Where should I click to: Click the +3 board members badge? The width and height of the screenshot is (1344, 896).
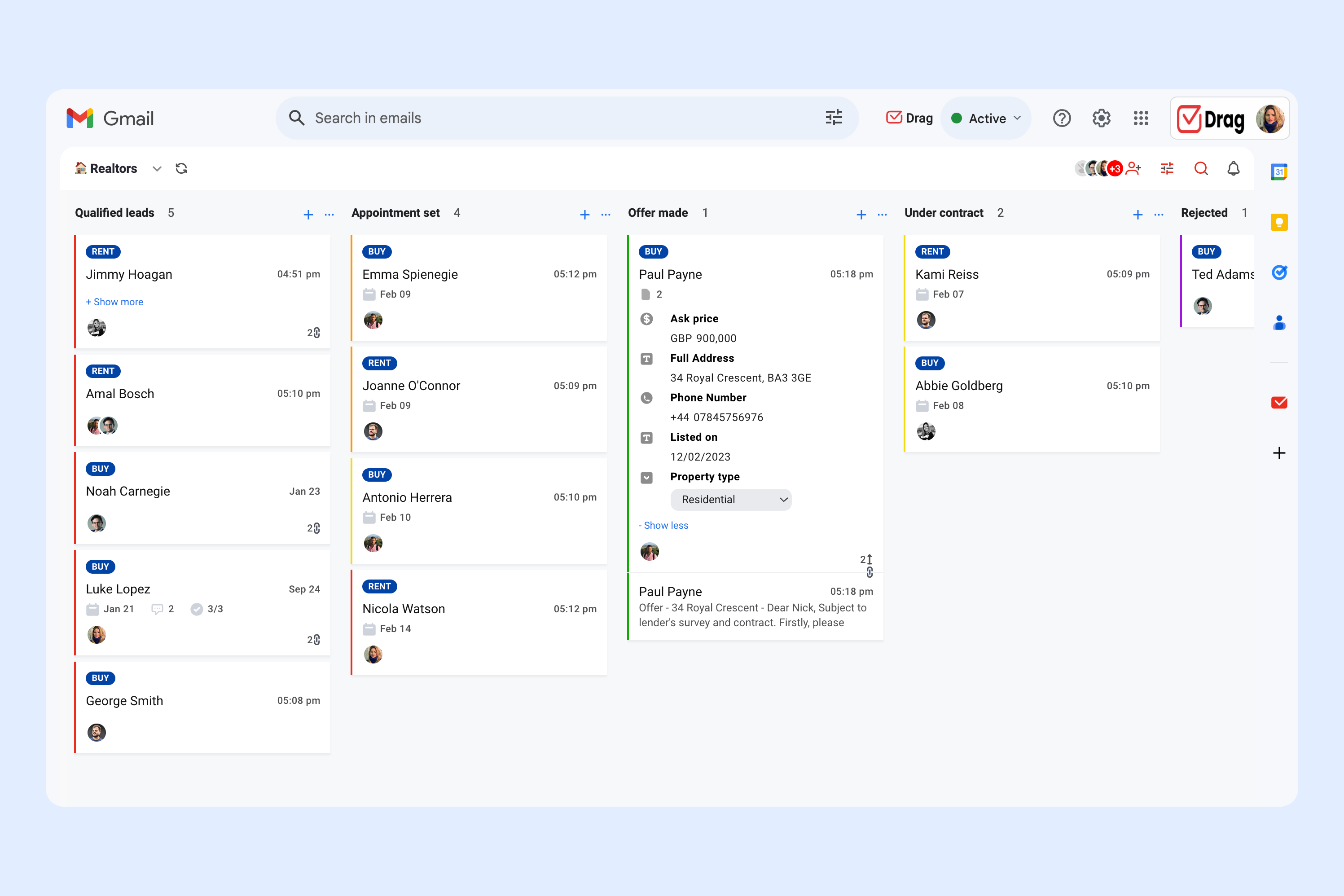(1114, 169)
